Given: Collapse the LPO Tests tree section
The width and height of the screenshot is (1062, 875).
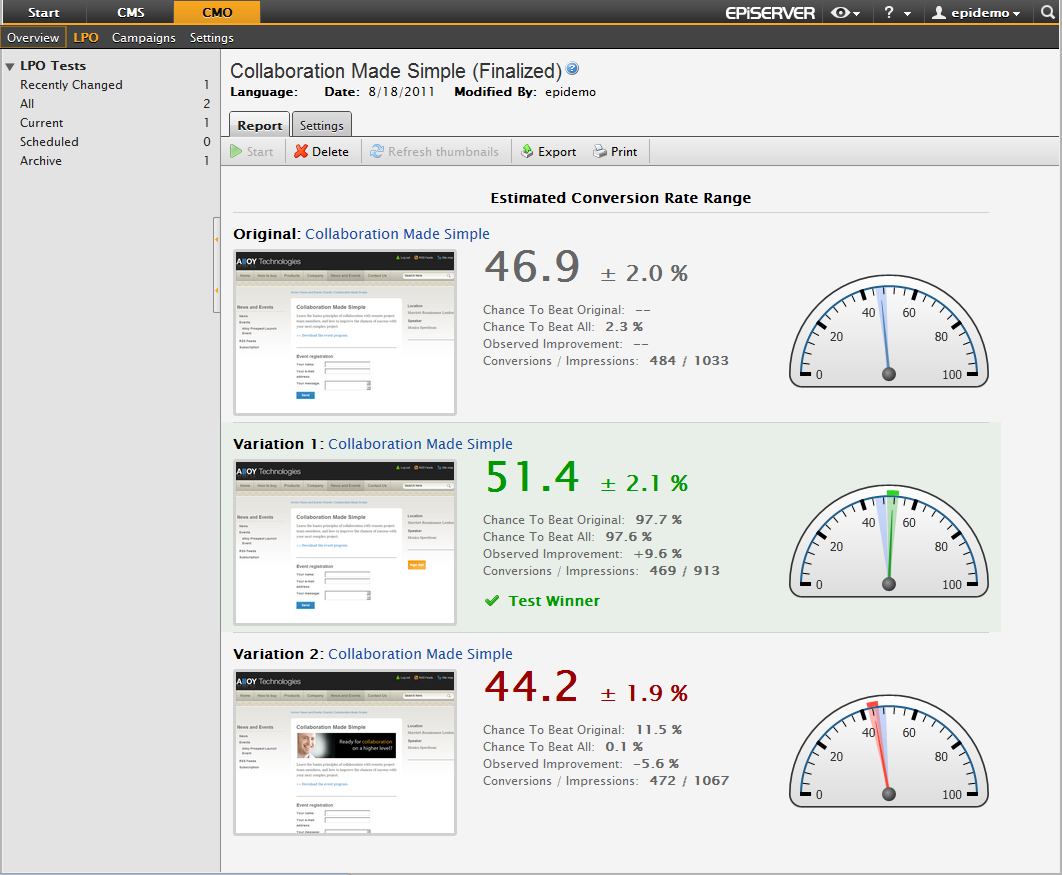Looking at the screenshot, I should [10, 66].
